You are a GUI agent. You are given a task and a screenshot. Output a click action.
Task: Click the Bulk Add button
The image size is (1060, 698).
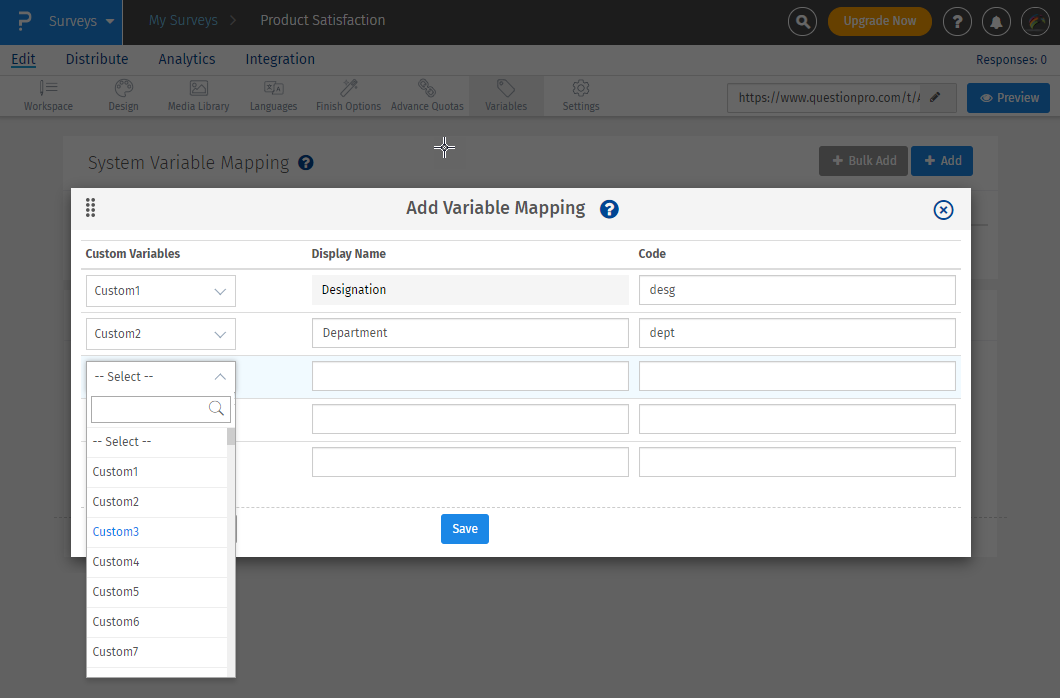click(863, 160)
